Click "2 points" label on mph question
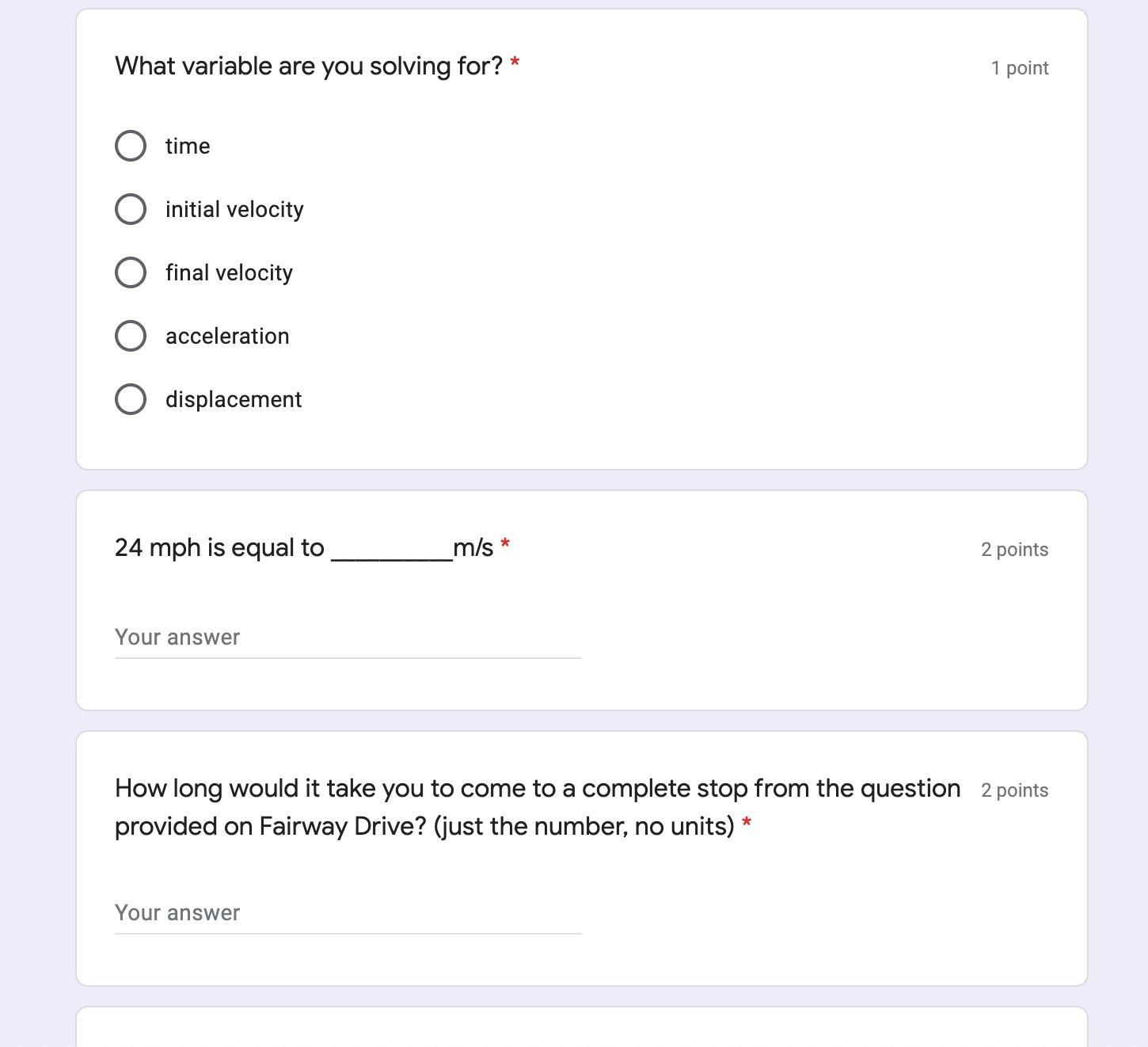Viewport: 1148px width, 1047px height. 1014,550
